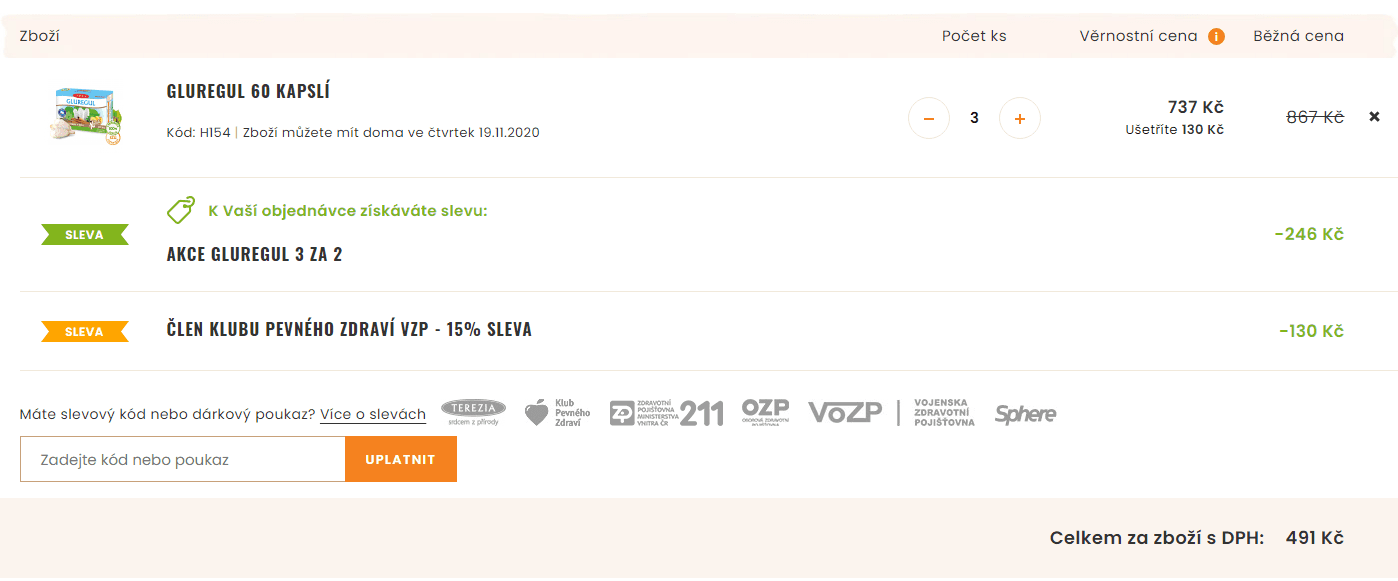Click the ČLEN KLUBU PEVNÉHO ZDRAVÍ discount row
The image size is (1398, 581).
(x=350, y=328)
